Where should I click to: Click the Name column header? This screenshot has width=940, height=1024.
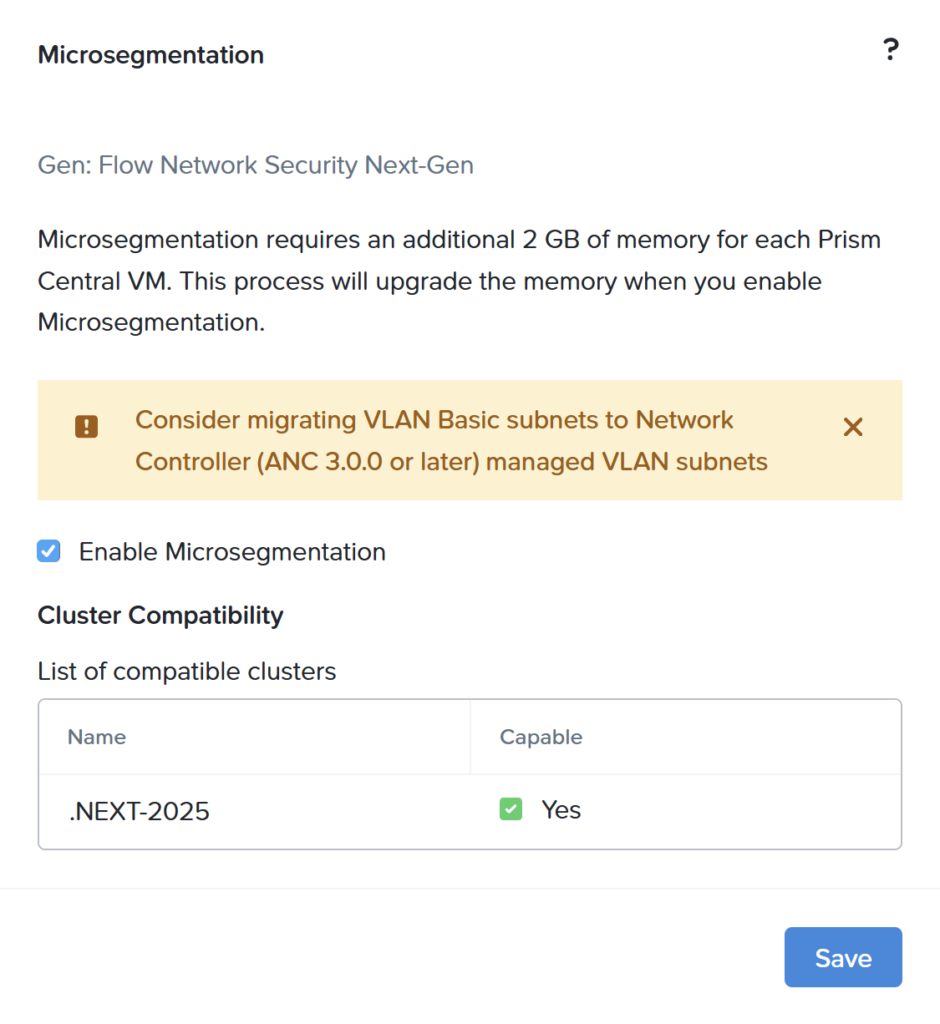(97, 737)
